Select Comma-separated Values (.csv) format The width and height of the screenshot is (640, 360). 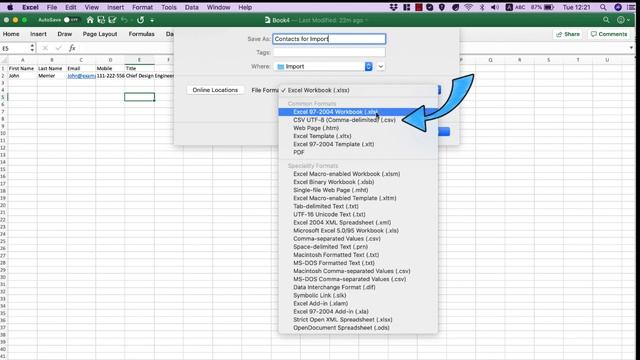pyautogui.click(x=358, y=239)
